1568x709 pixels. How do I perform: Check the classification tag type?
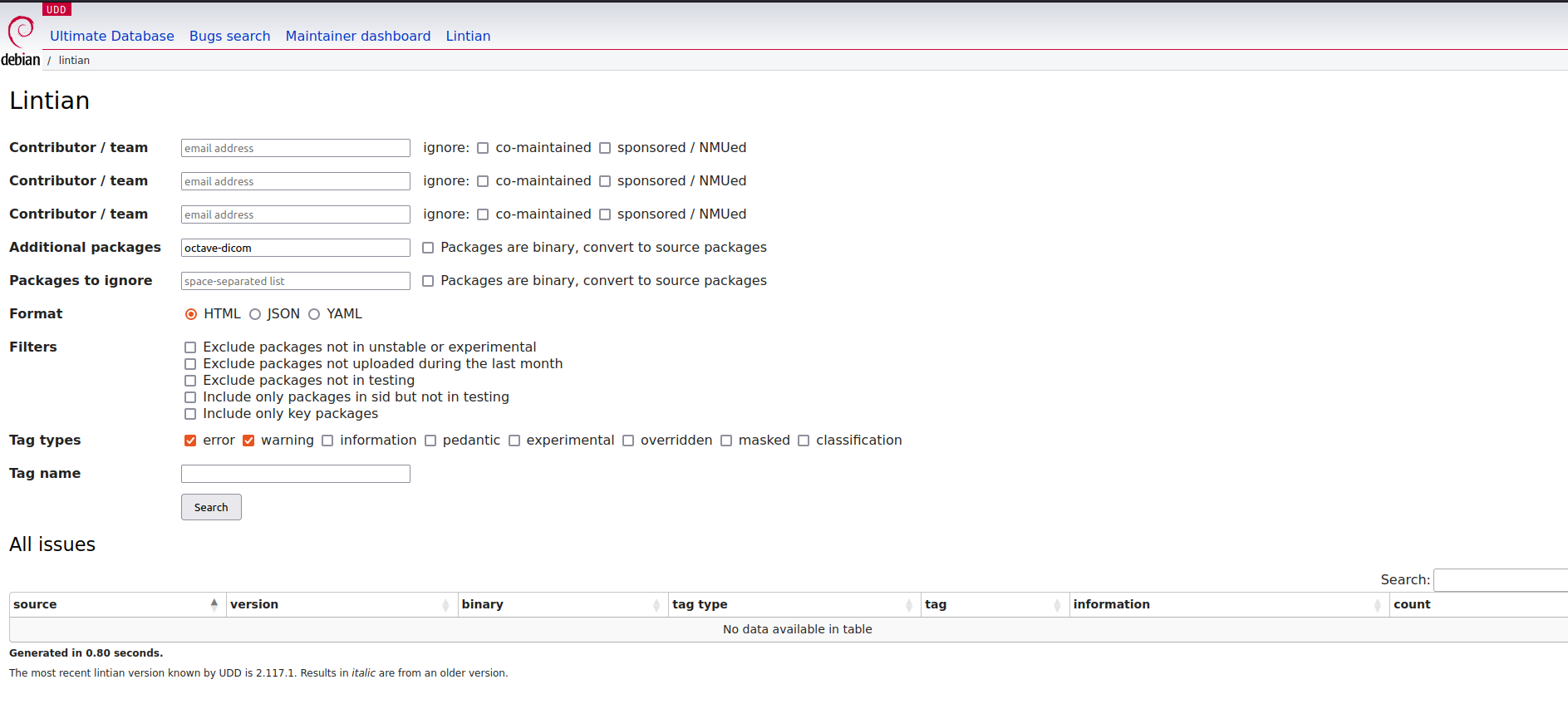[804, 441]
